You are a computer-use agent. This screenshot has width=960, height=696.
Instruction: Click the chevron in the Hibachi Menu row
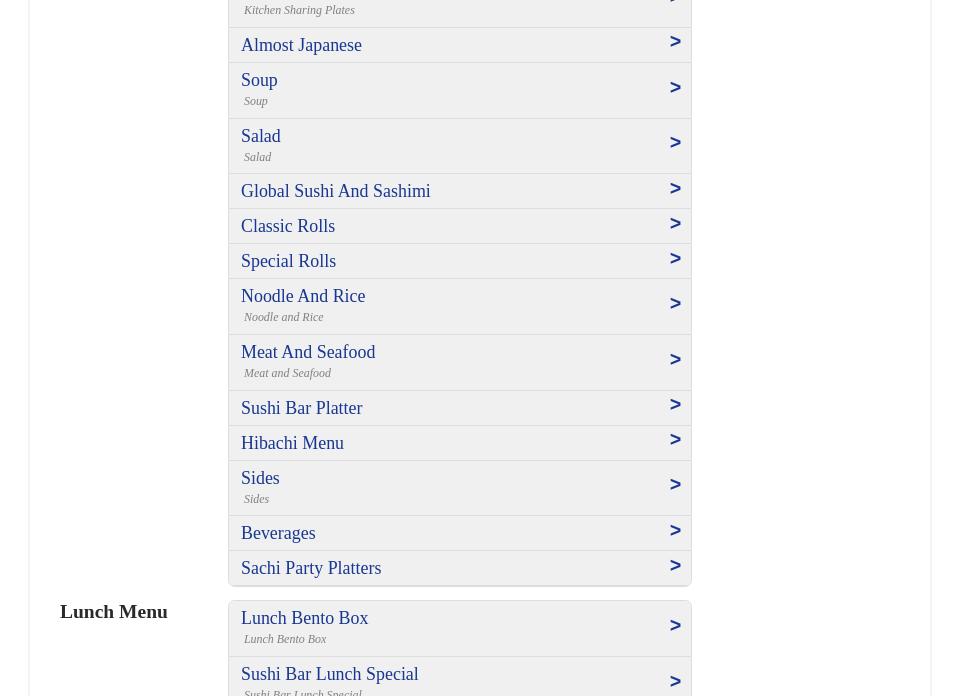pos(675,440)
